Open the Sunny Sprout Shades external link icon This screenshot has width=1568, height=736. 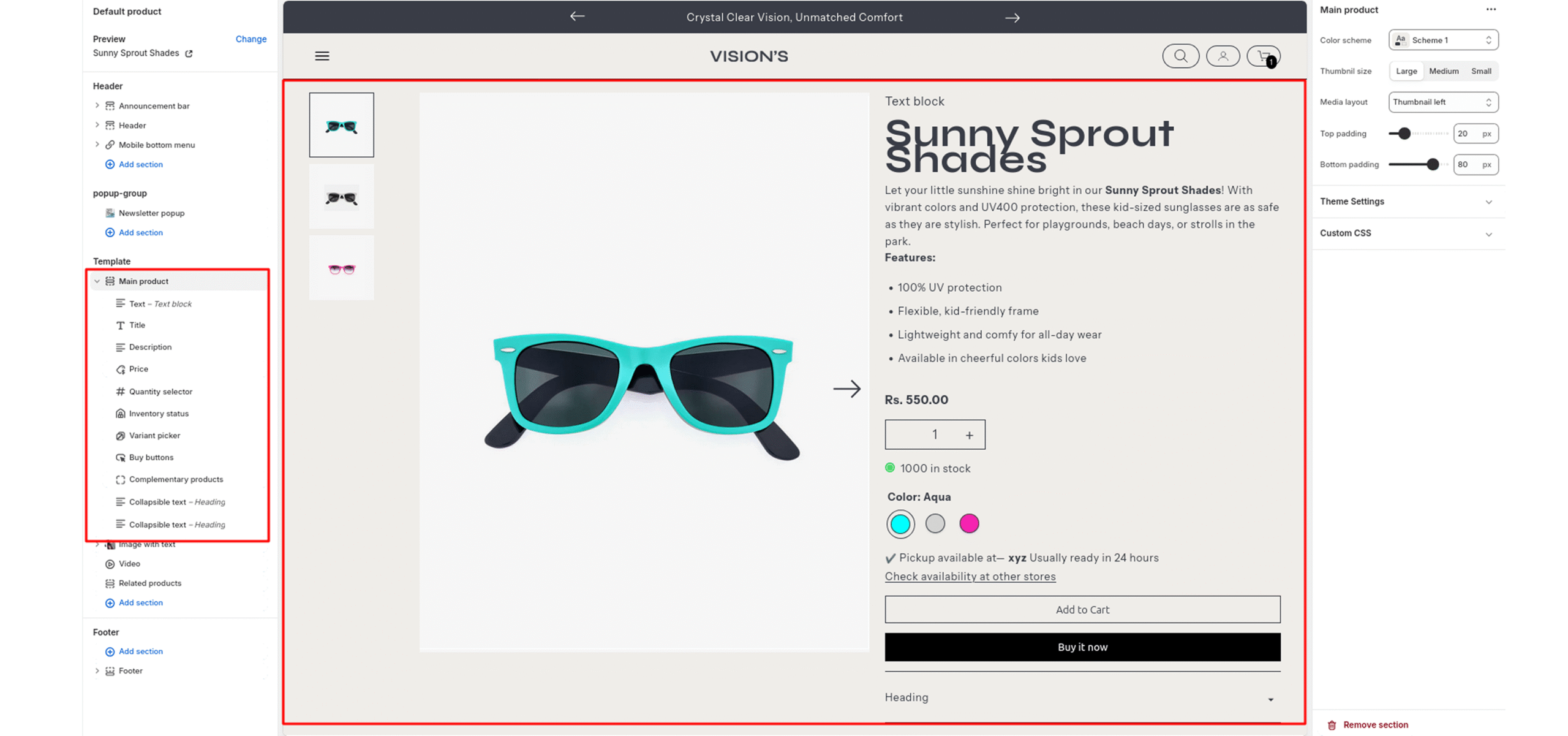(189, 53)
